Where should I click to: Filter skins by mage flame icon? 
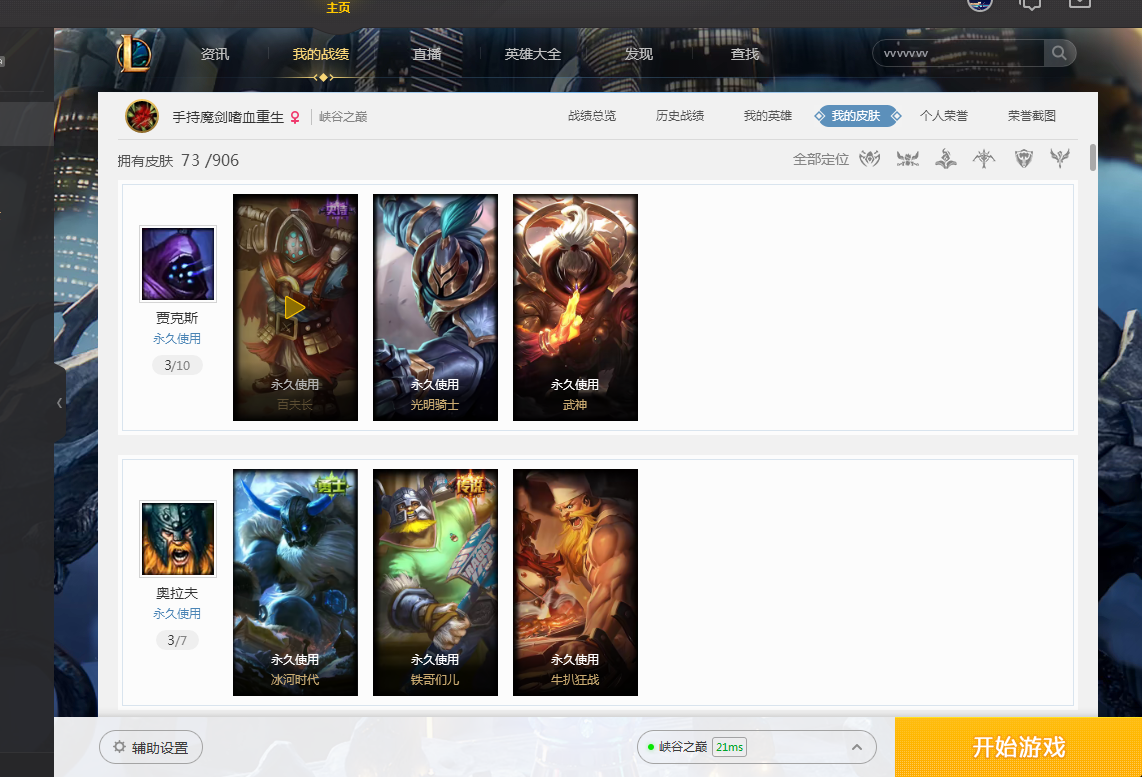[945, 158]
